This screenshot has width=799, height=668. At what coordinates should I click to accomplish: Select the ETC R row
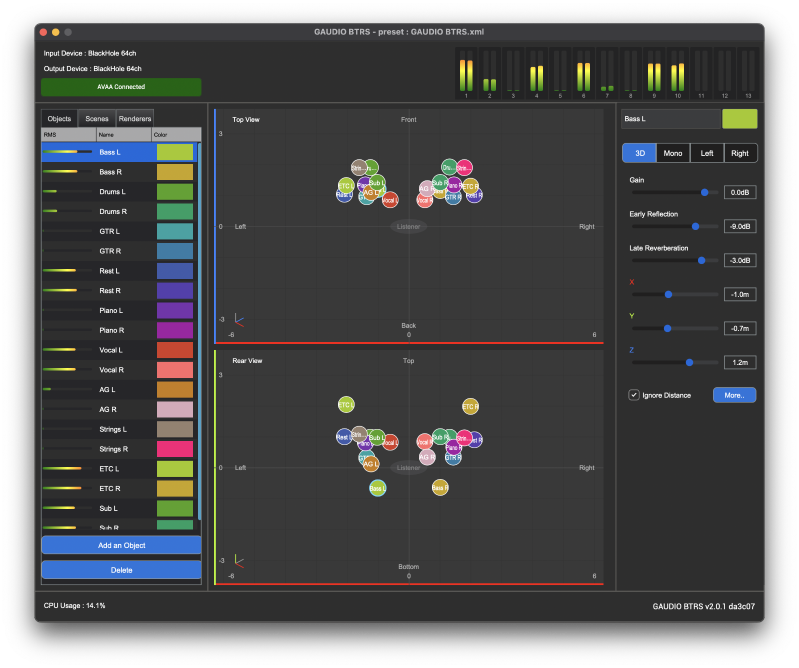pos(119,489)
